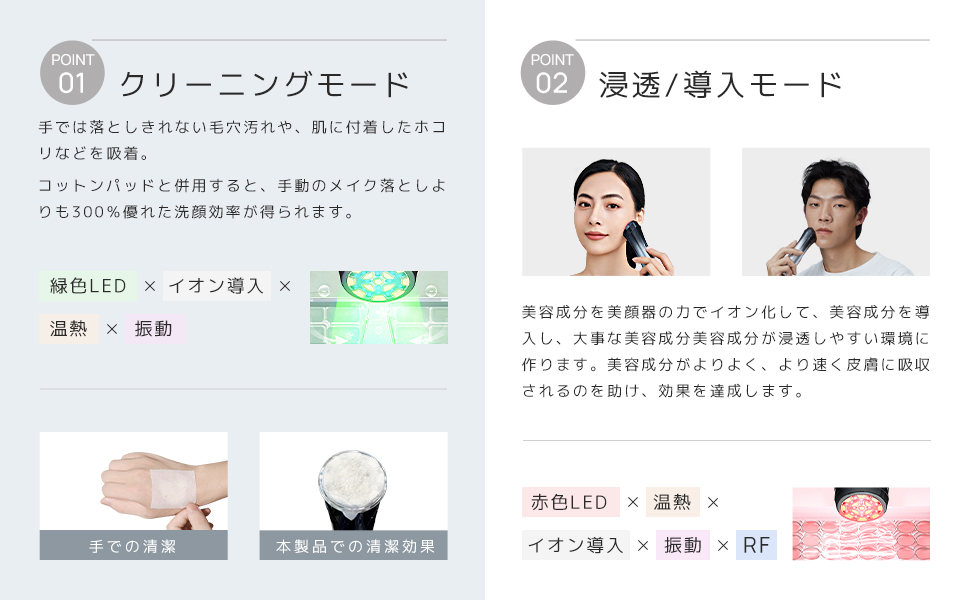
Task: Select the 振動 tag in cleaning mode section
Action: tap(154, 328)
